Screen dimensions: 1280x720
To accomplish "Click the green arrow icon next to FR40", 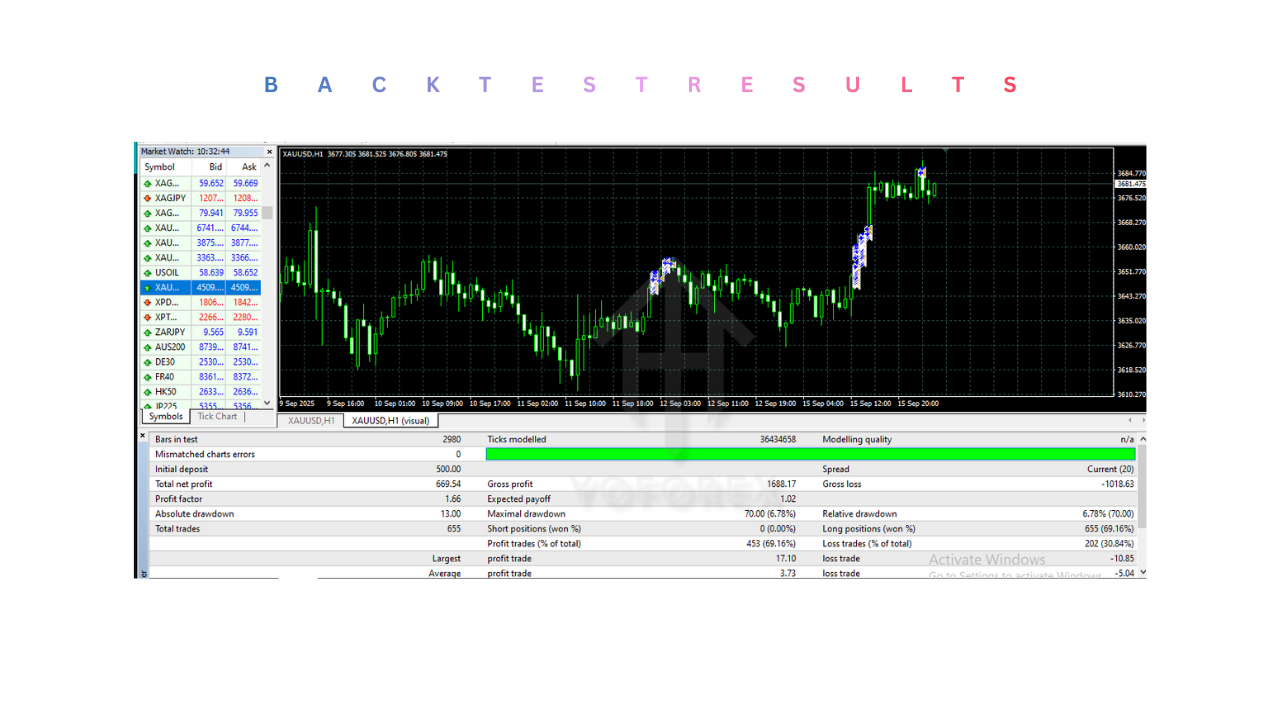I will (146, 377).
